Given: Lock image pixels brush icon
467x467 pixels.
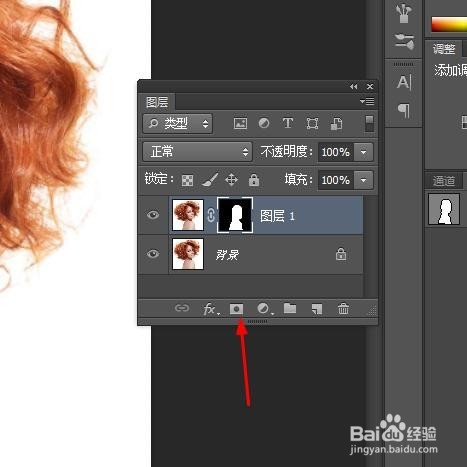Looking at the screenshot, I should (210, 180).
